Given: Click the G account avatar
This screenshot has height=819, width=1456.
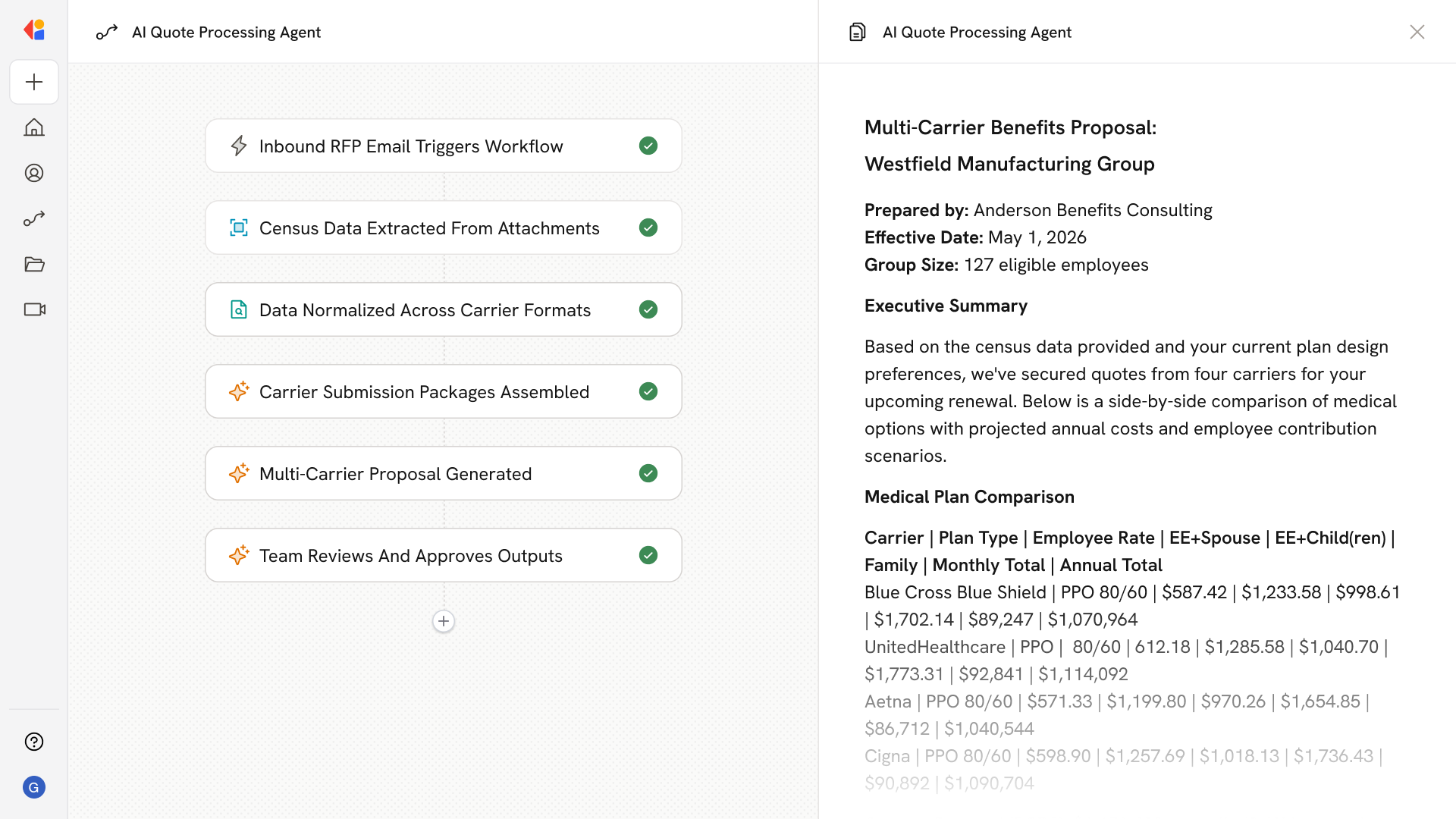Looking at the screenshot, I should click(x=34, y=787).
